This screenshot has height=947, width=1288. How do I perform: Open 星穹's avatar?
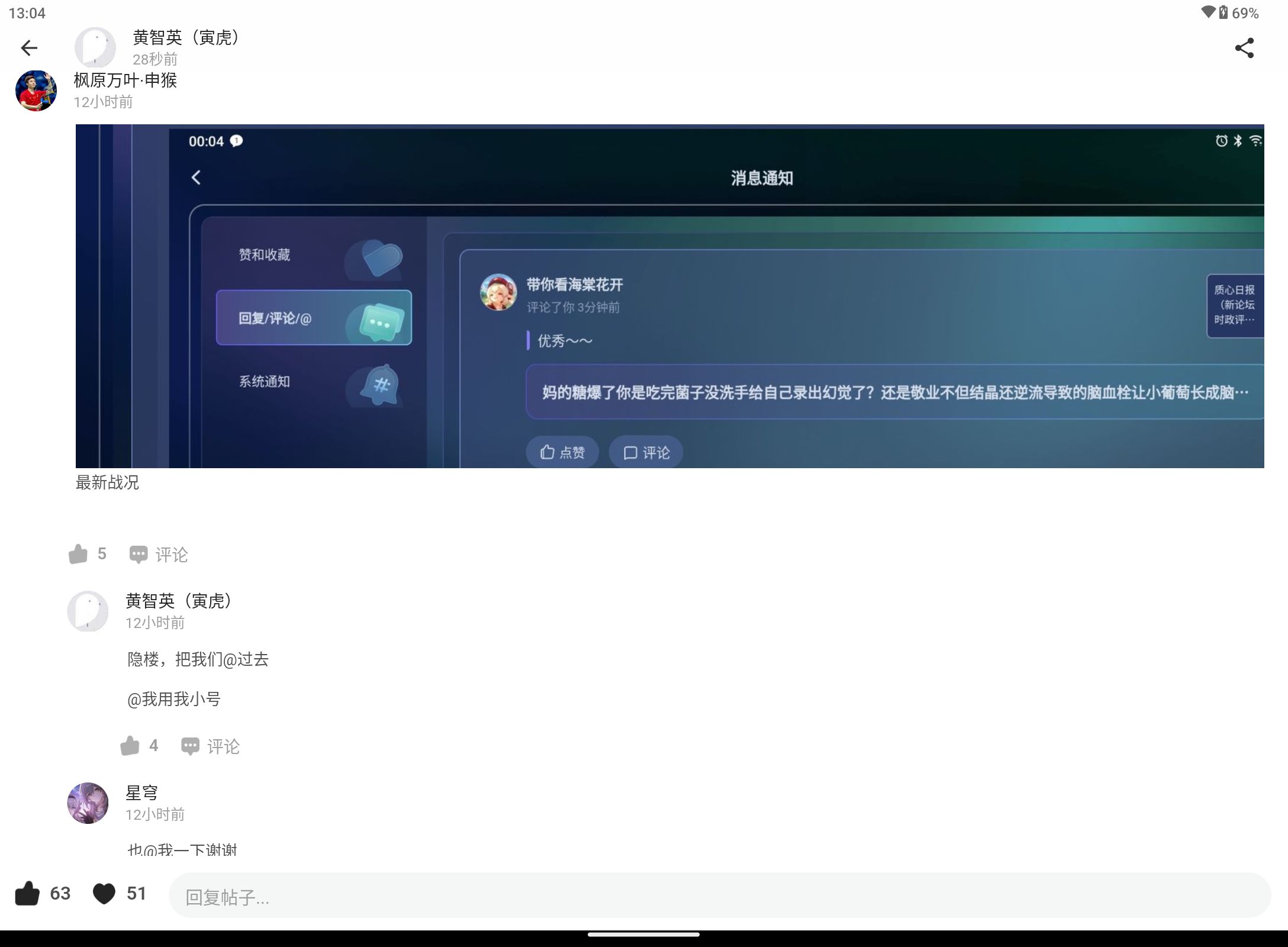coord(88,803)
